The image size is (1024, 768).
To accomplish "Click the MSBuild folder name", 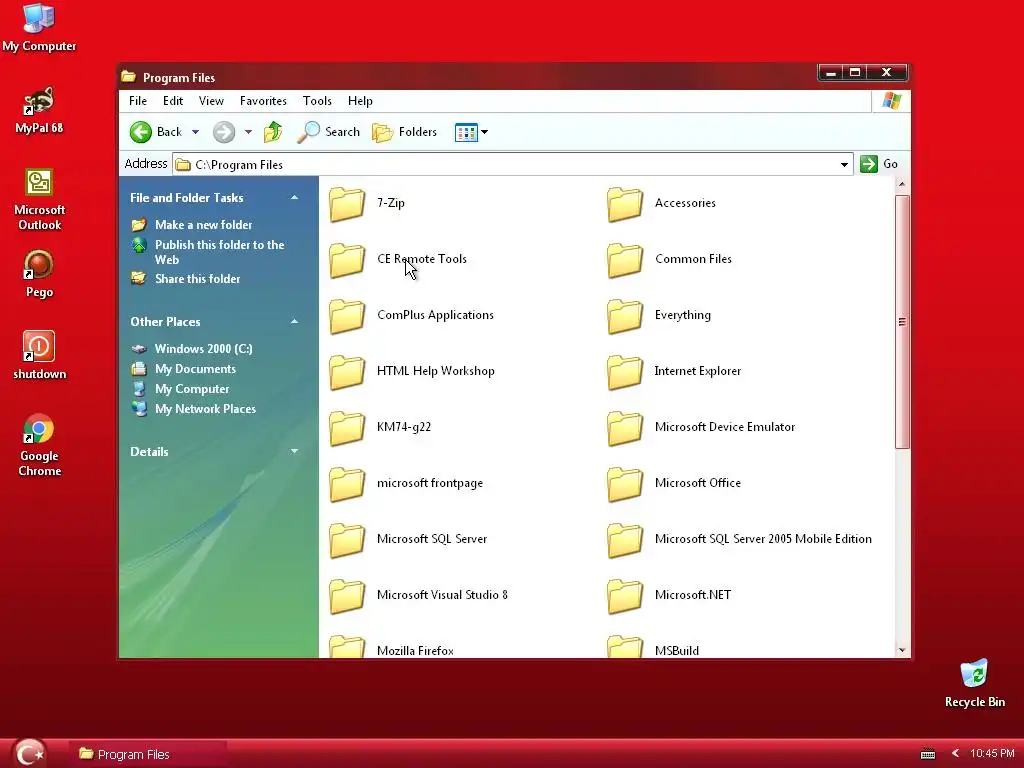I will click(x=677, y=650).
